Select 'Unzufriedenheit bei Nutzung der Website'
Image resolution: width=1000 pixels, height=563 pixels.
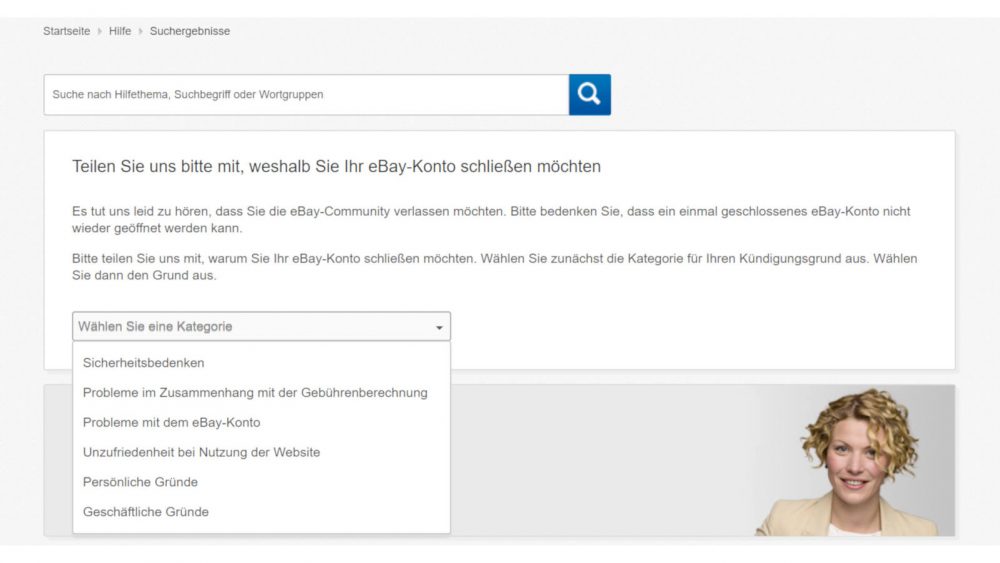(261, 452)
